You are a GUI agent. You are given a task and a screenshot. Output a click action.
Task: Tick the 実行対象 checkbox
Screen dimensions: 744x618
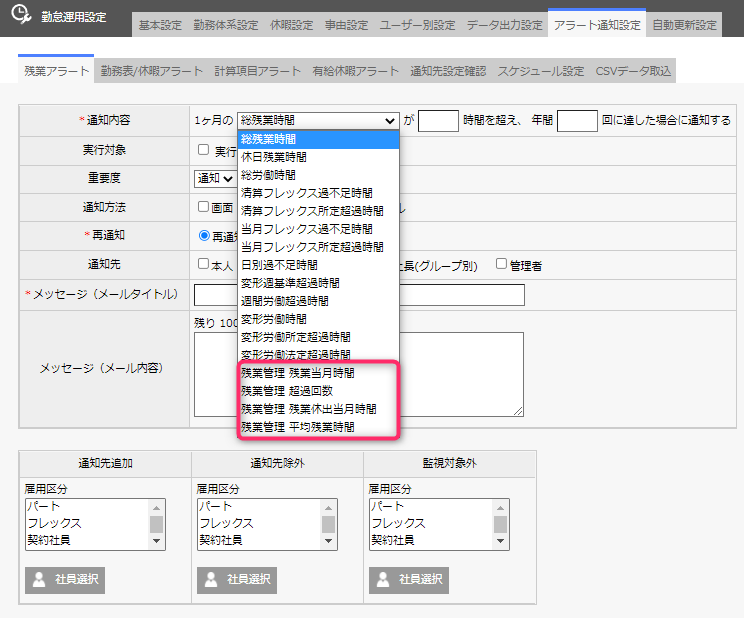click(204, 150)
